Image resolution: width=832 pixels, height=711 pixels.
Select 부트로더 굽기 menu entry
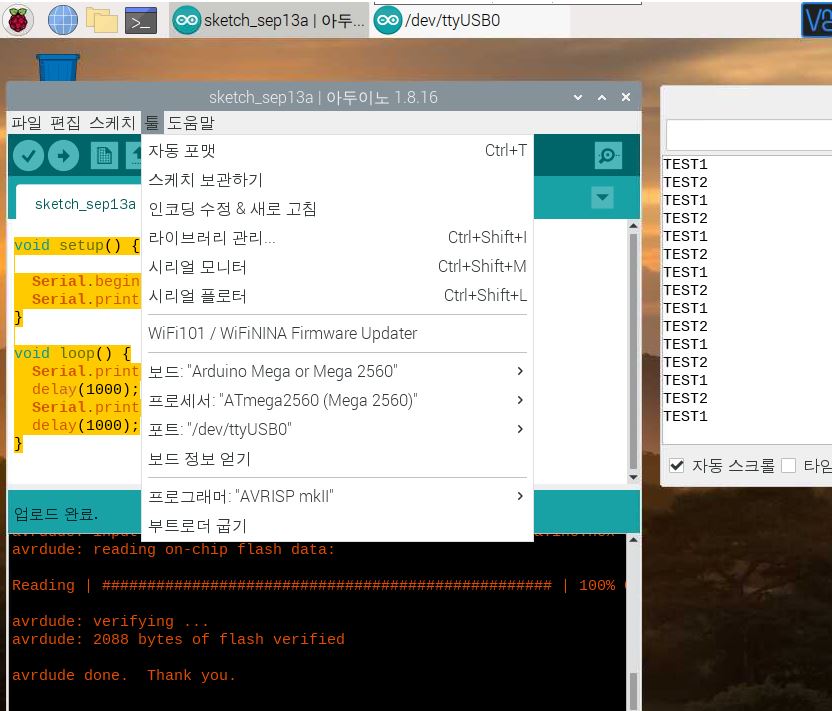(337, 526)
